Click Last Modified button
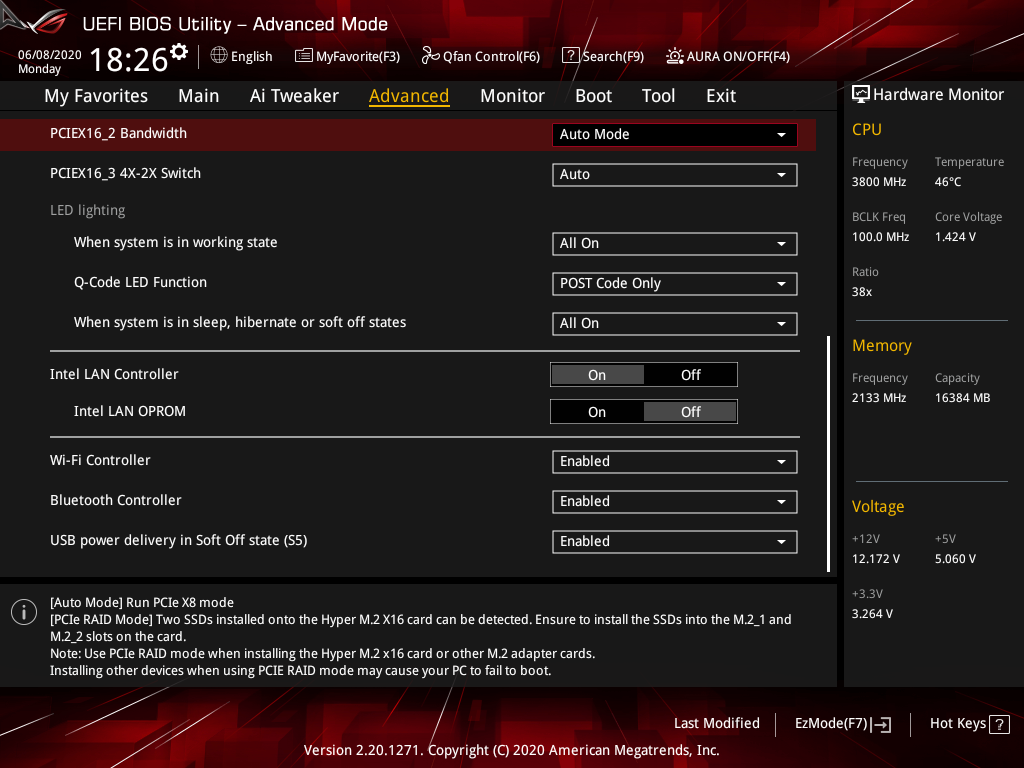The image size is (1024, 768). point(716,724)
